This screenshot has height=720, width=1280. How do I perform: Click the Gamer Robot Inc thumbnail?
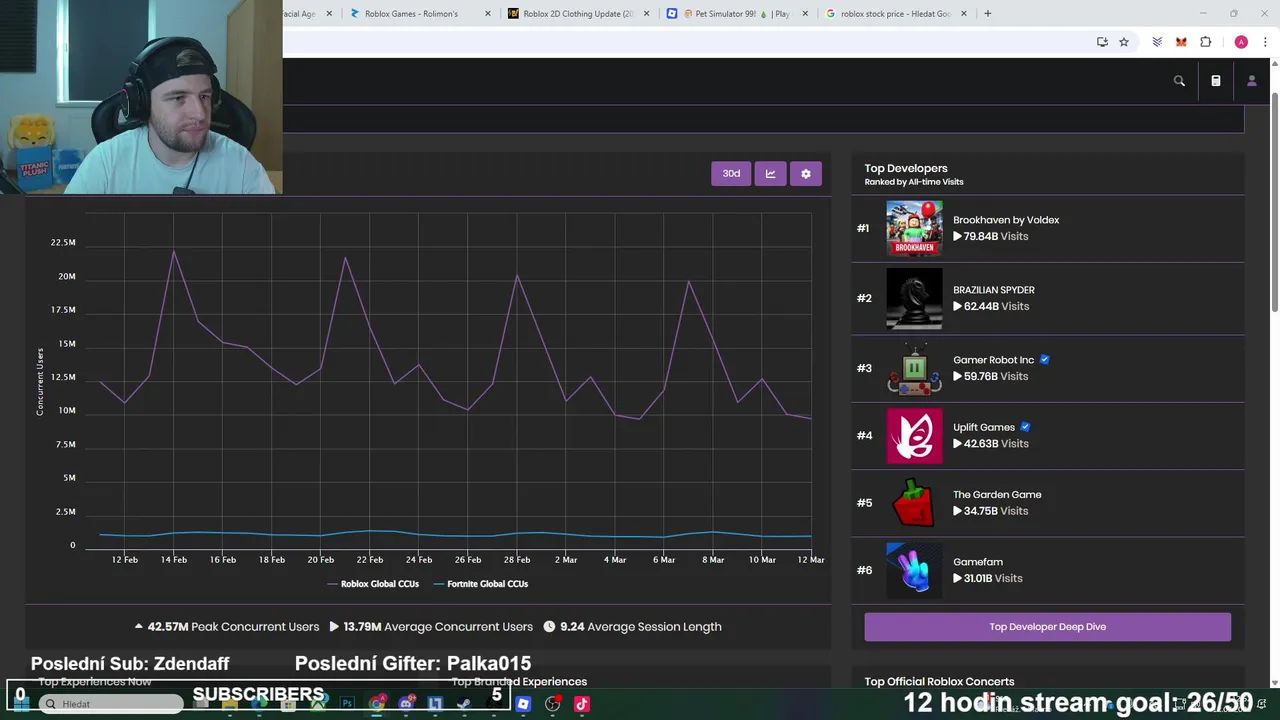[914, 368]
